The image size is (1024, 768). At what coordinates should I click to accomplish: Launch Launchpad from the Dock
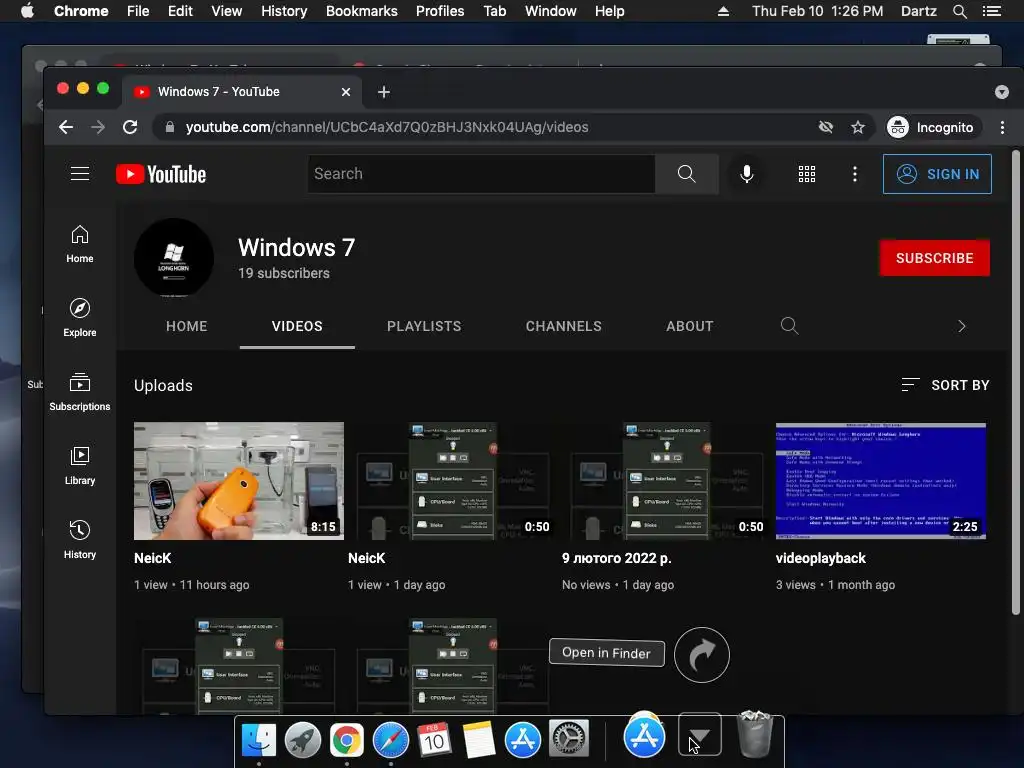click(302, 740)
